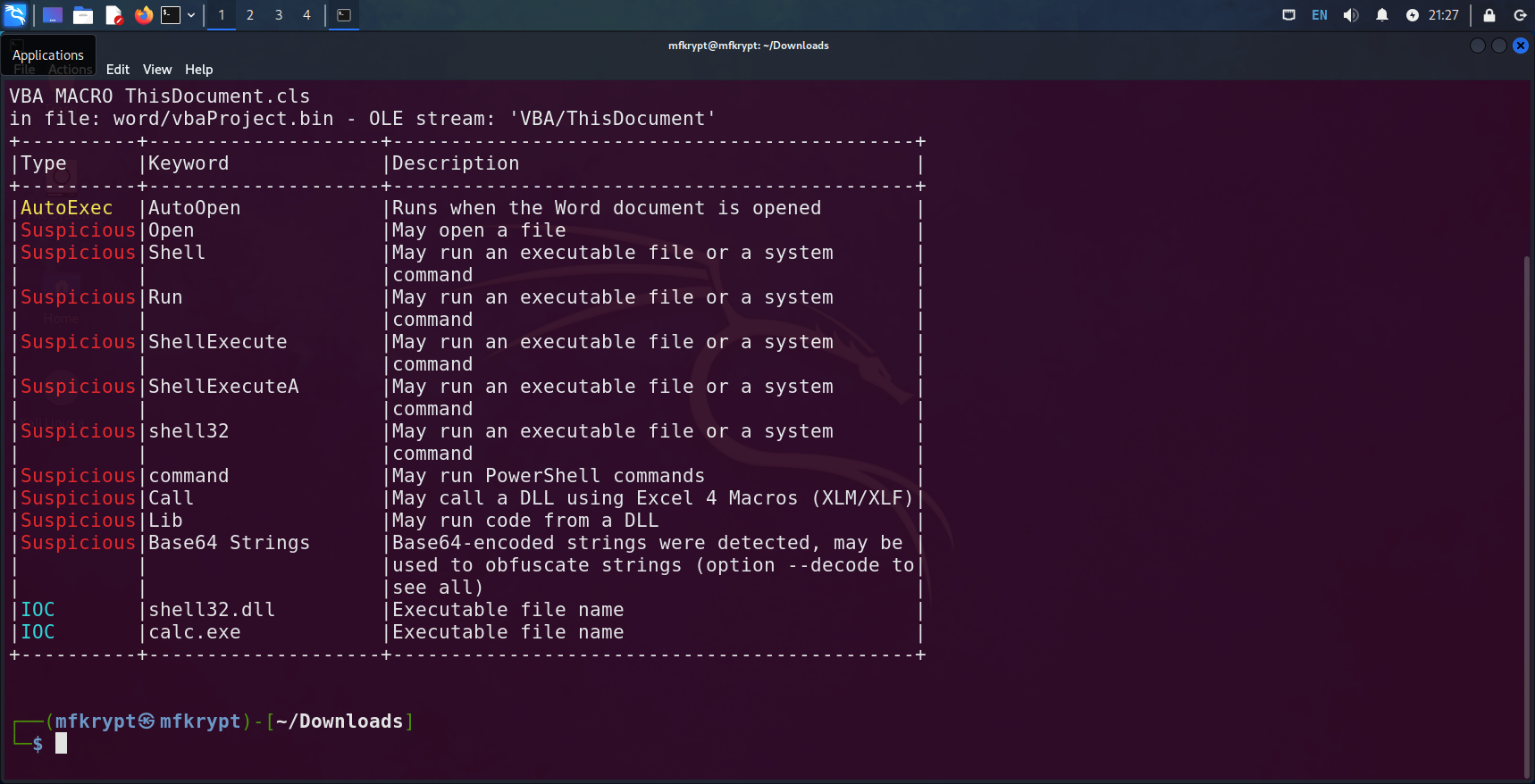Launch the text editor from panel
The width and height of the screenshot is (1535, 784).
tap(113, 15)
